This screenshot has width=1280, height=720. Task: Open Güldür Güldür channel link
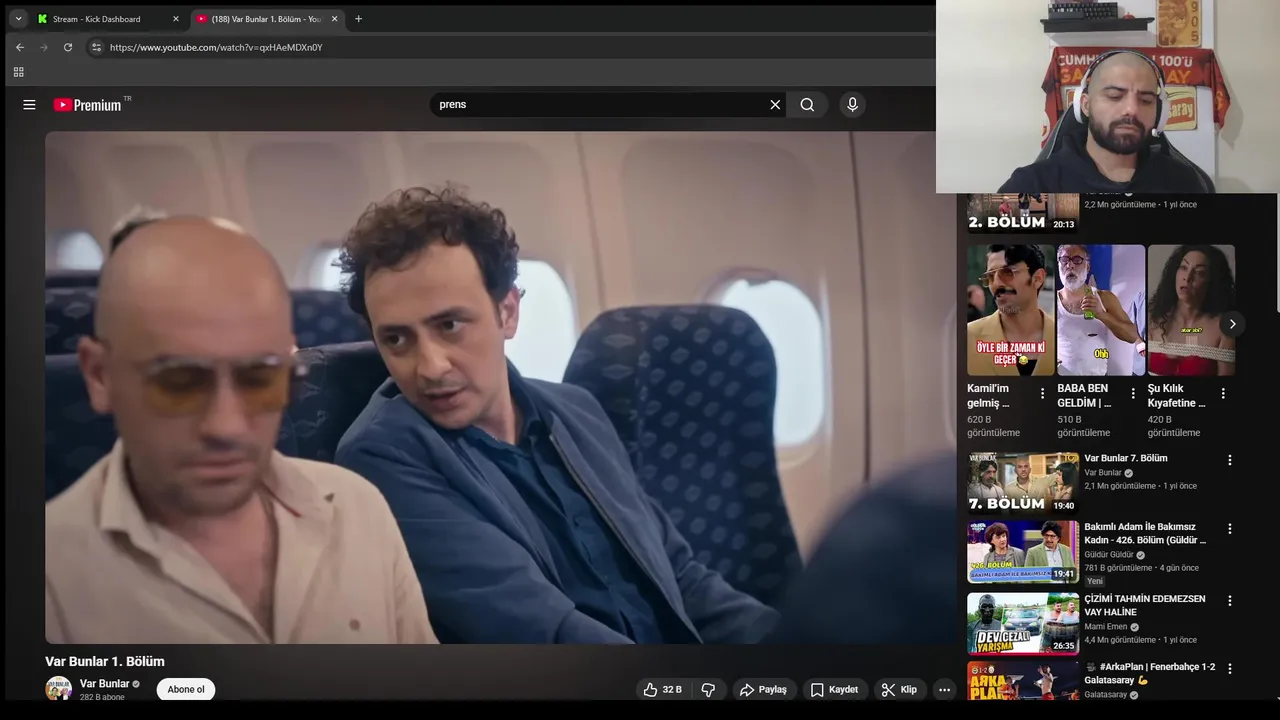1109,554
